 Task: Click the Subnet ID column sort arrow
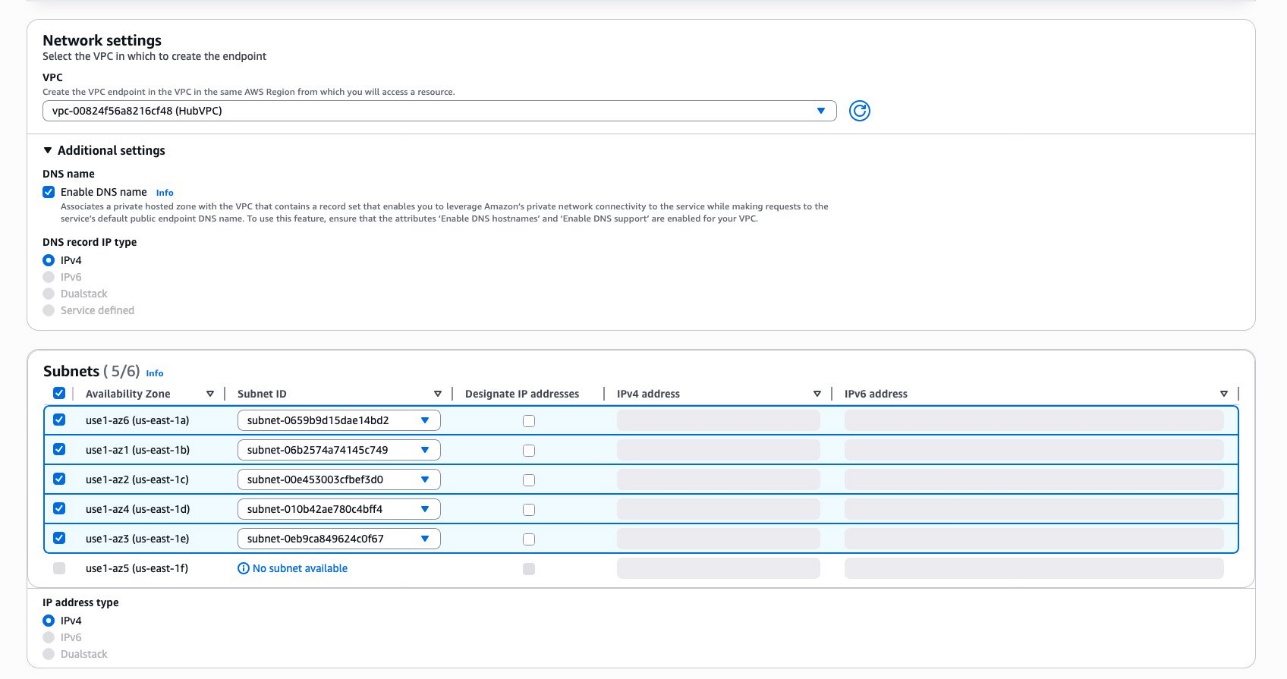pos(438,394)
